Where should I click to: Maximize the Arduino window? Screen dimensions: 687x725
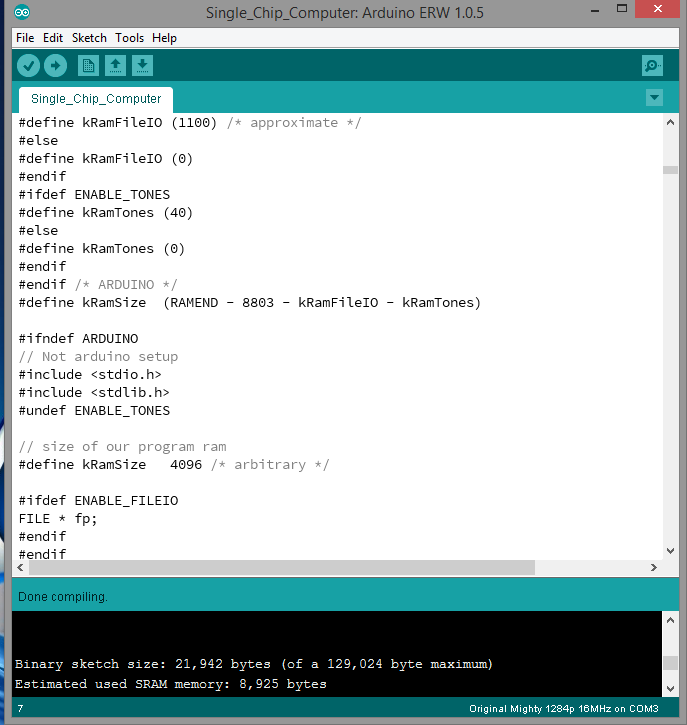pyautogui.click(x=622, y=9)
